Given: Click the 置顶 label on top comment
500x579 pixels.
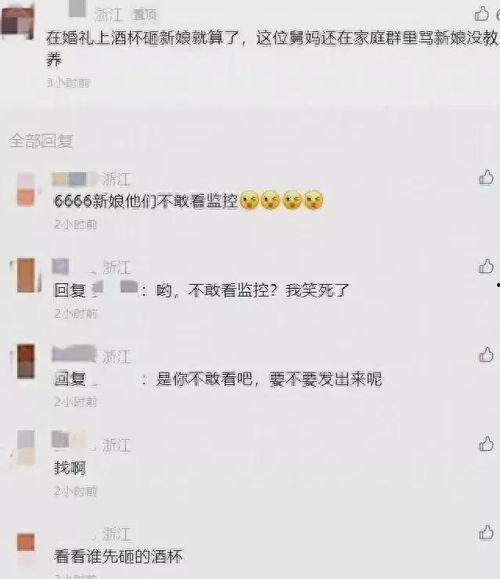Looking at the screenshot, I should [145, 15].
